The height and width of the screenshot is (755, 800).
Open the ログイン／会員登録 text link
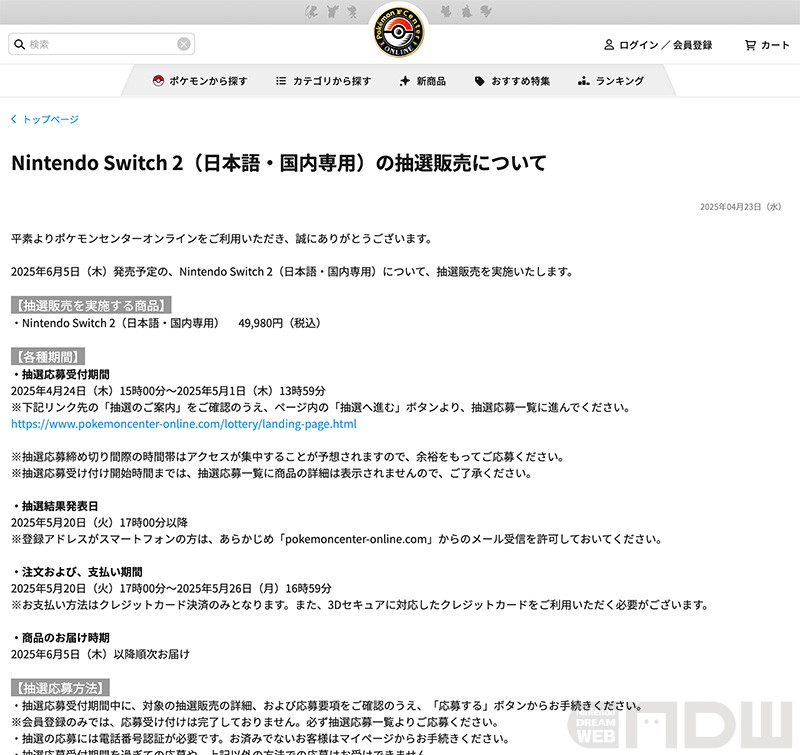(x=665, y=45)
